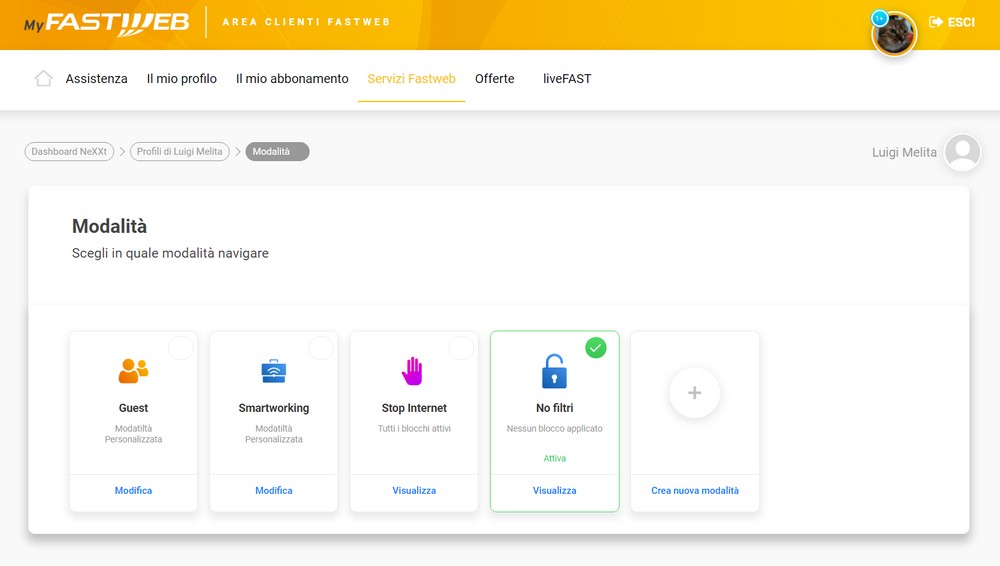Image resolution: width=1000 pixels, height=566 pixels.
Task: Click Visualizza under No filtri
Action: point(554,490)
